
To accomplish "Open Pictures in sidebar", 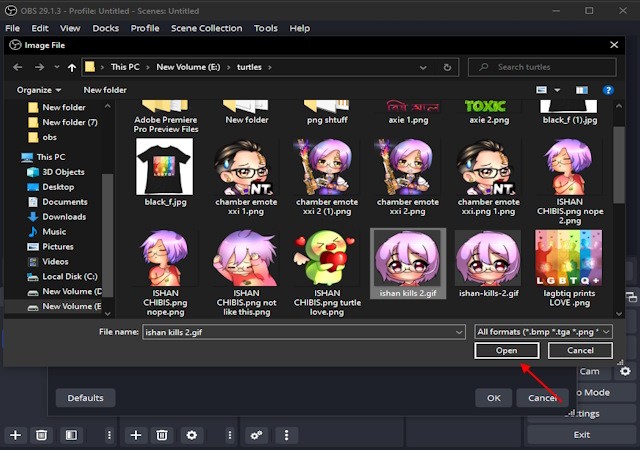I will point(50,247).
